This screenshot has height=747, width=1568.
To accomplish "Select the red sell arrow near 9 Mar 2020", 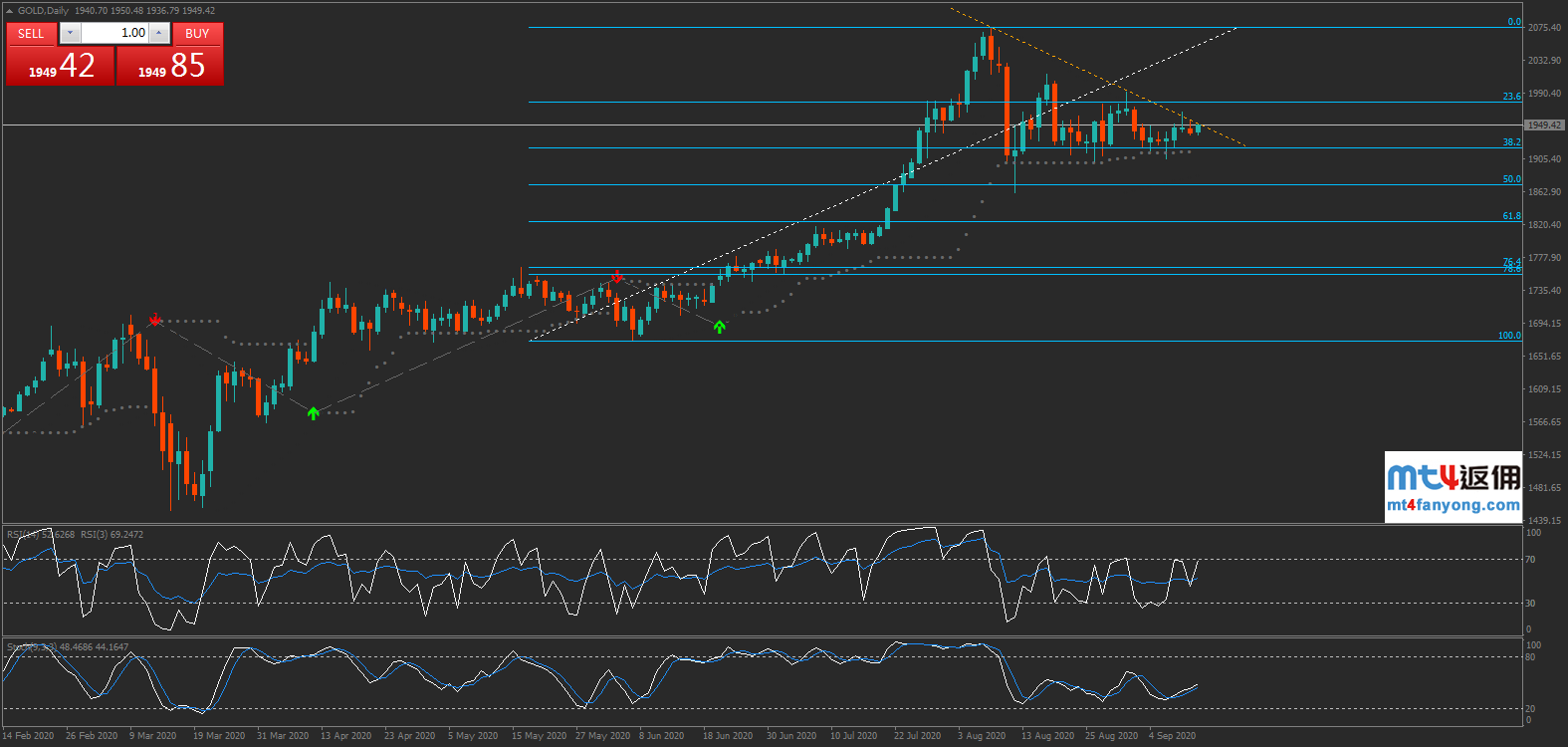I will point(154,320).
